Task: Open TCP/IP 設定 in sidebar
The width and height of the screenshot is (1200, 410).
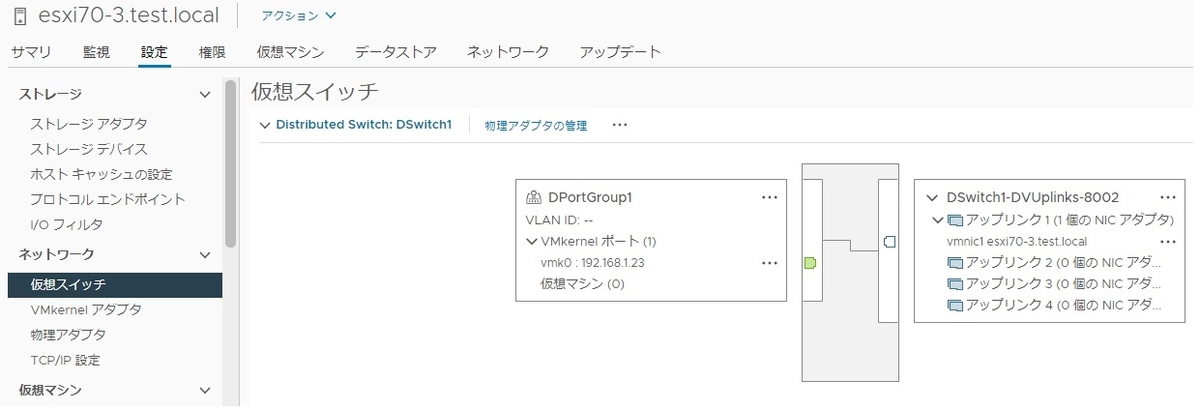Action: coord(65,360)
